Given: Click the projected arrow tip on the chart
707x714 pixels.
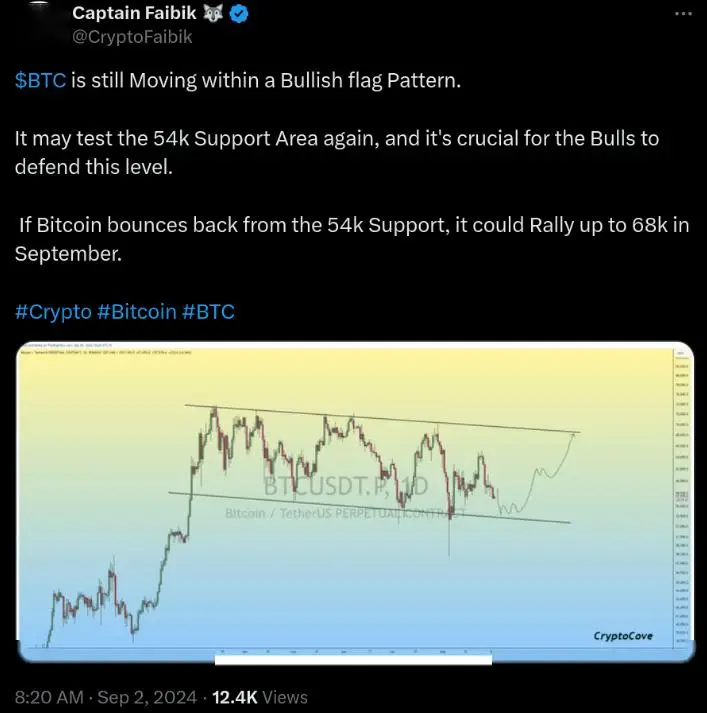Looking at the screenshot, I should coord(573,436).
